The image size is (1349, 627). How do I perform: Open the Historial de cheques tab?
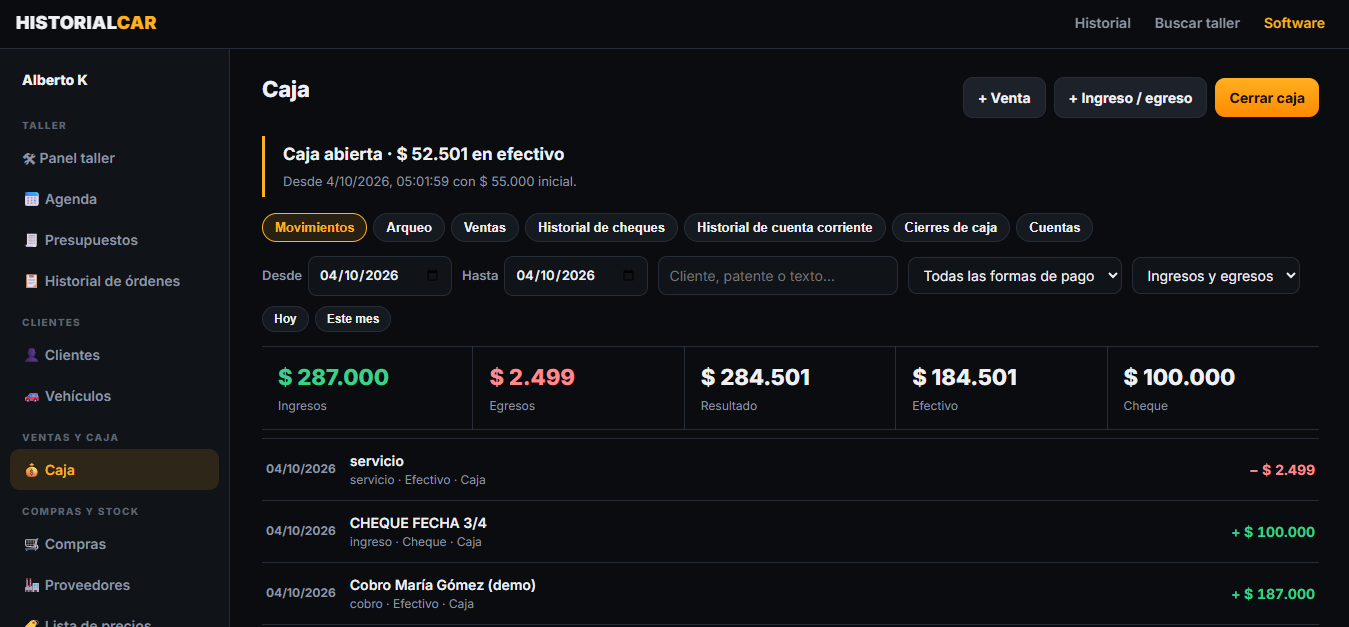(601, 228)
